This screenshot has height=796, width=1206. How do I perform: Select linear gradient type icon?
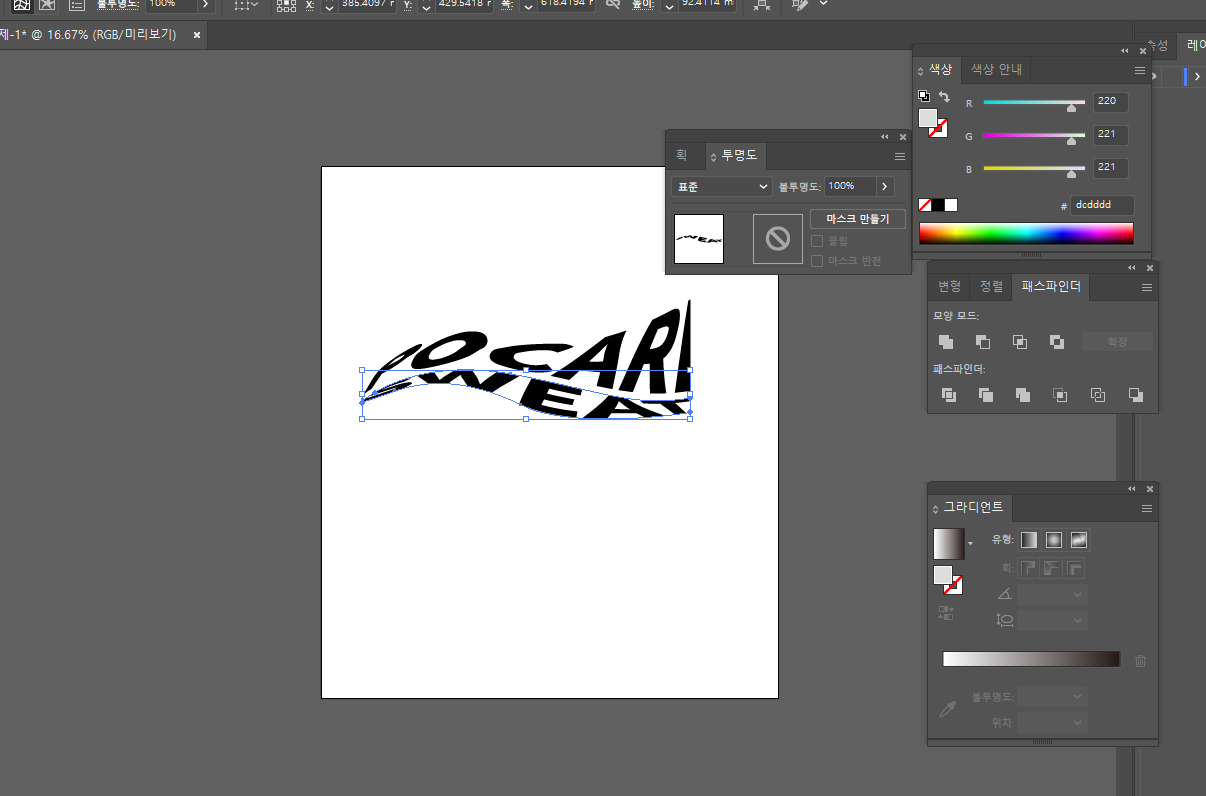(1029, 540)
